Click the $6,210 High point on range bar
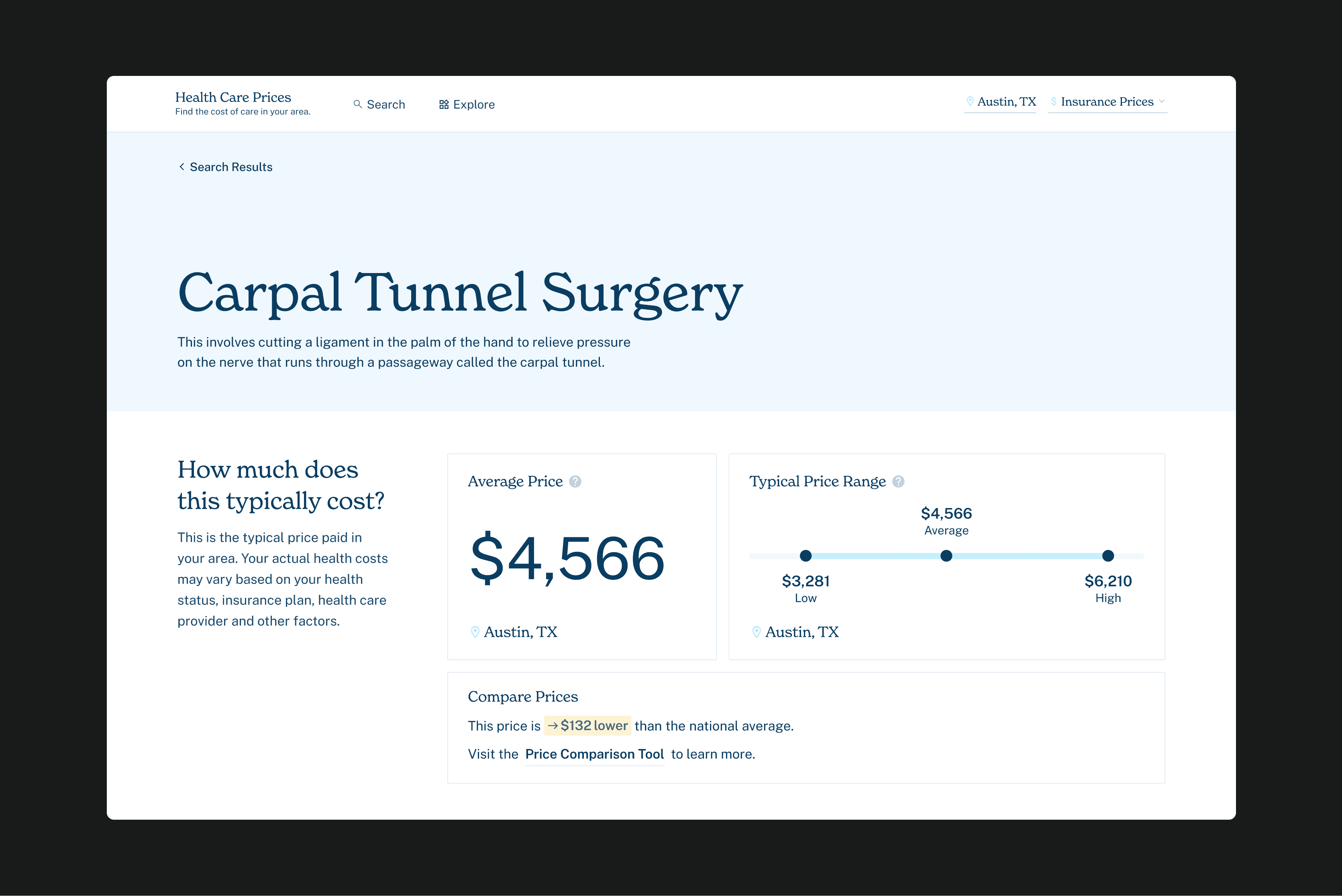The width and height of the screenshot is (1342, 896). coord(1108,555)
